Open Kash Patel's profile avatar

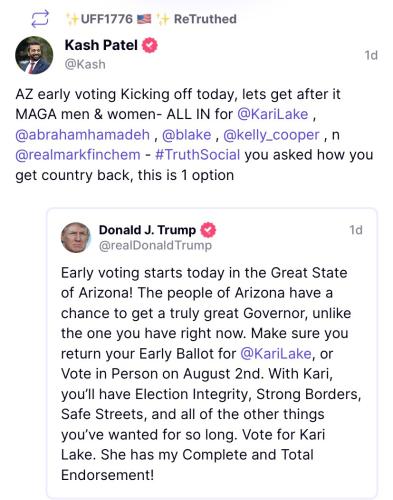coord(34,55)
